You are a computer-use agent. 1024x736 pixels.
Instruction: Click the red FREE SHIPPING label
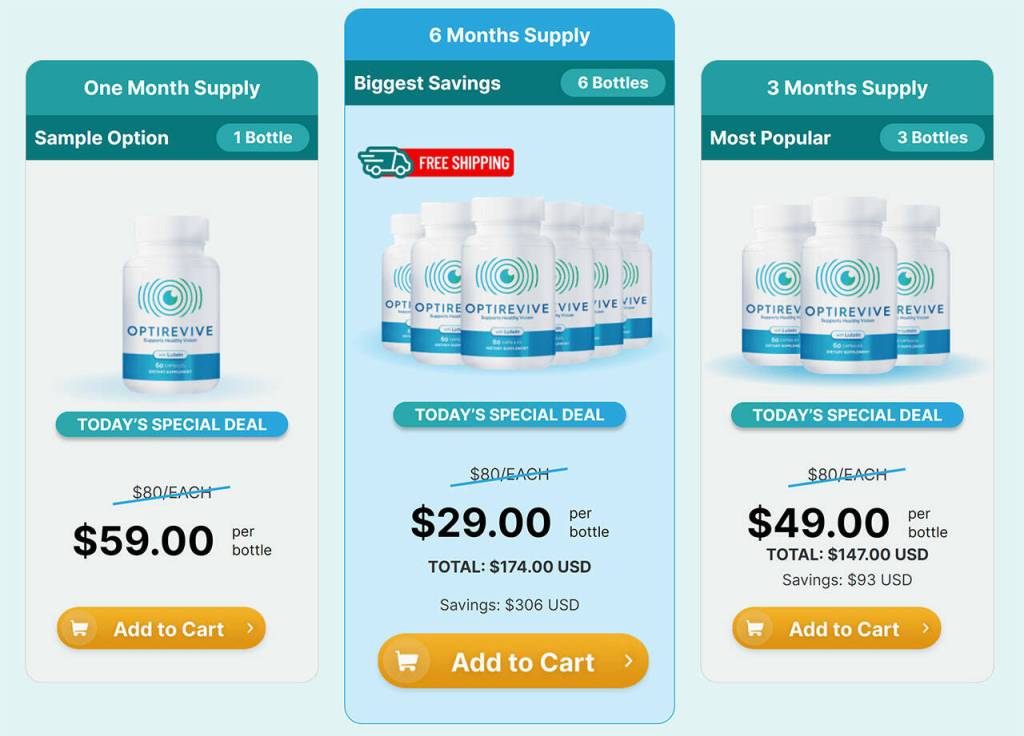click(x=463, y=163)
